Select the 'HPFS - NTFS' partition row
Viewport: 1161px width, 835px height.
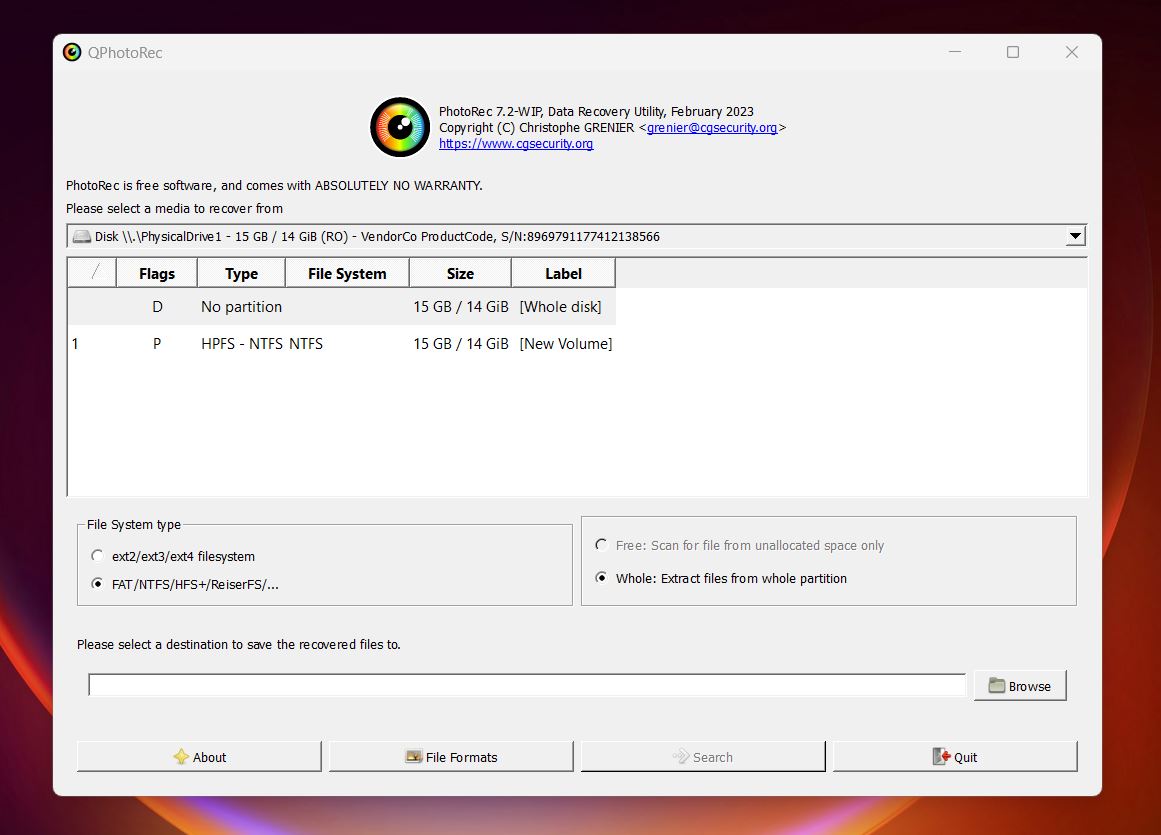click(341, 343)
